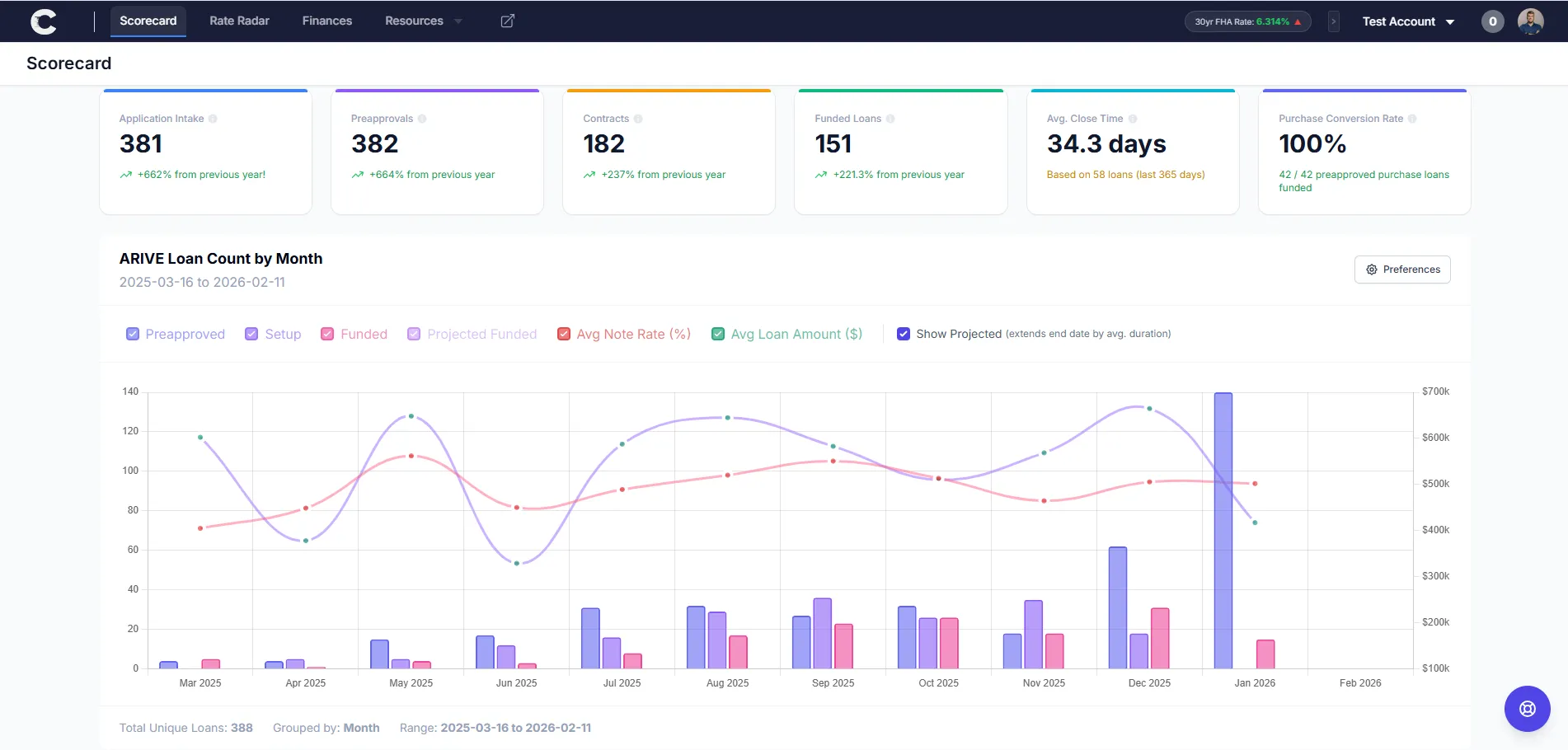Click the Nov 2025 note rate data point
The width and height of the screenshot is (1568, 750).
point(1044,501)
